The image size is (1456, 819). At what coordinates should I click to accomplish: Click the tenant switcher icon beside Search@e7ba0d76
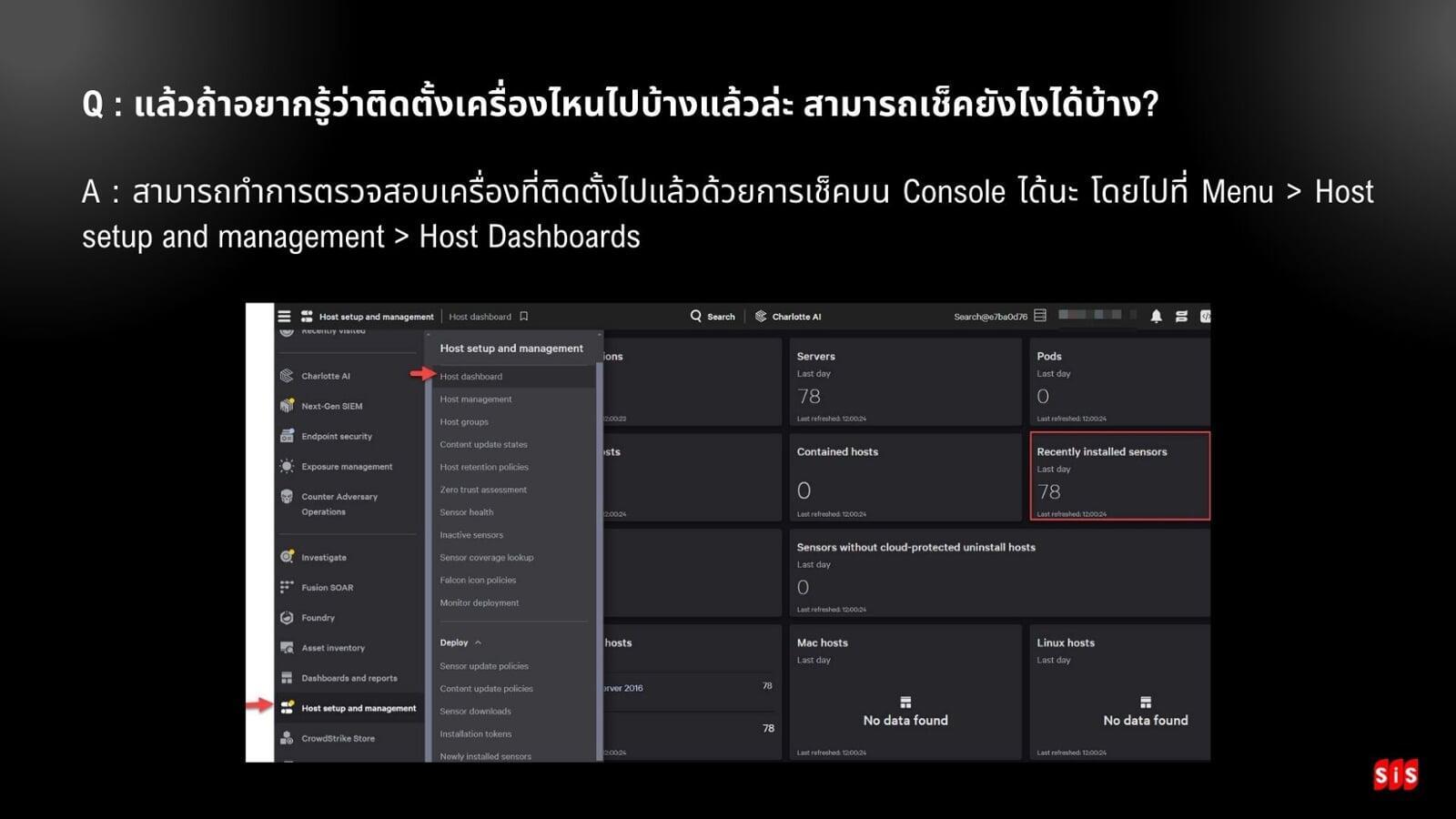[1040, 316]
